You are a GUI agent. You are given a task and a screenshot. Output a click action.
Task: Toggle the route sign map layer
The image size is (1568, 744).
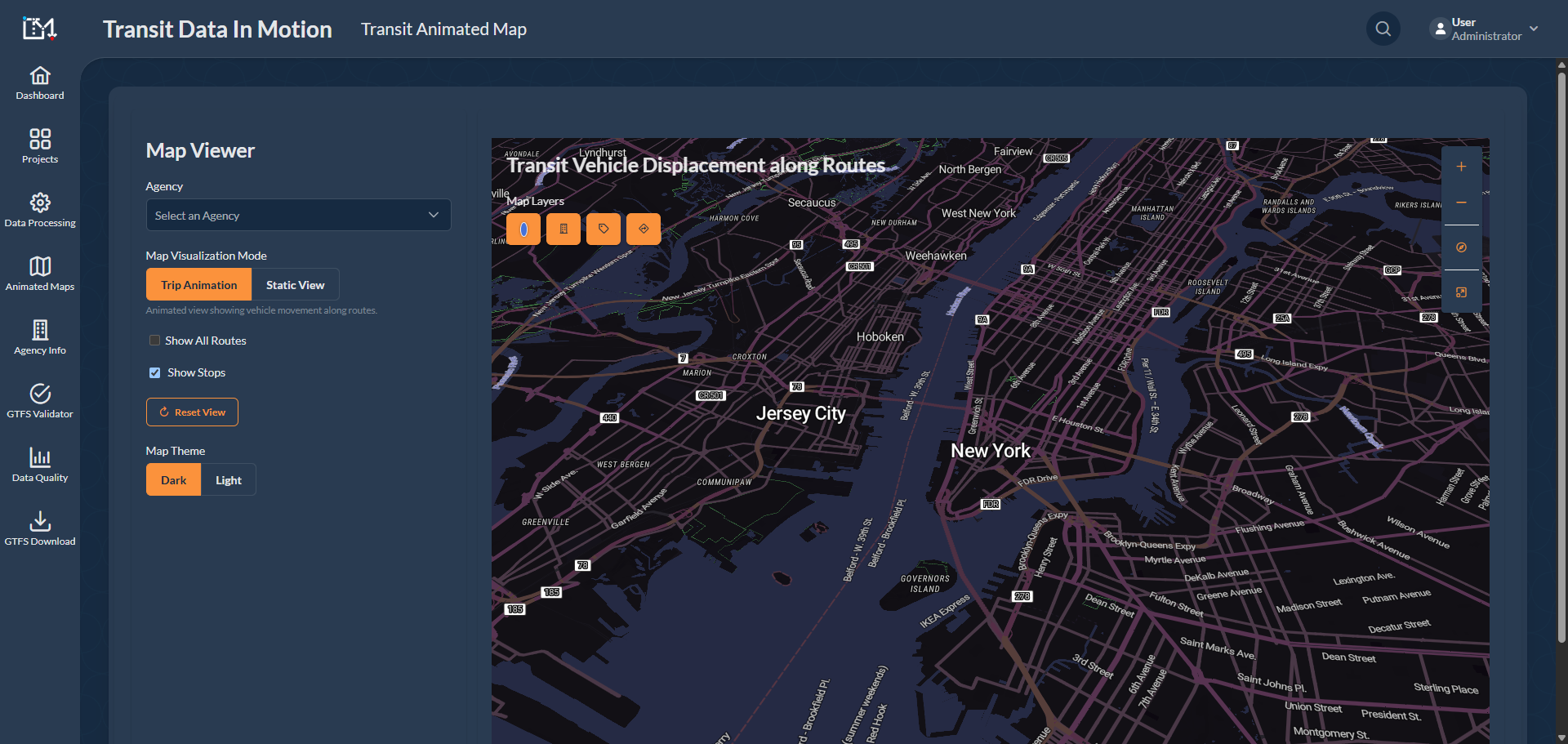coord(643,229)
